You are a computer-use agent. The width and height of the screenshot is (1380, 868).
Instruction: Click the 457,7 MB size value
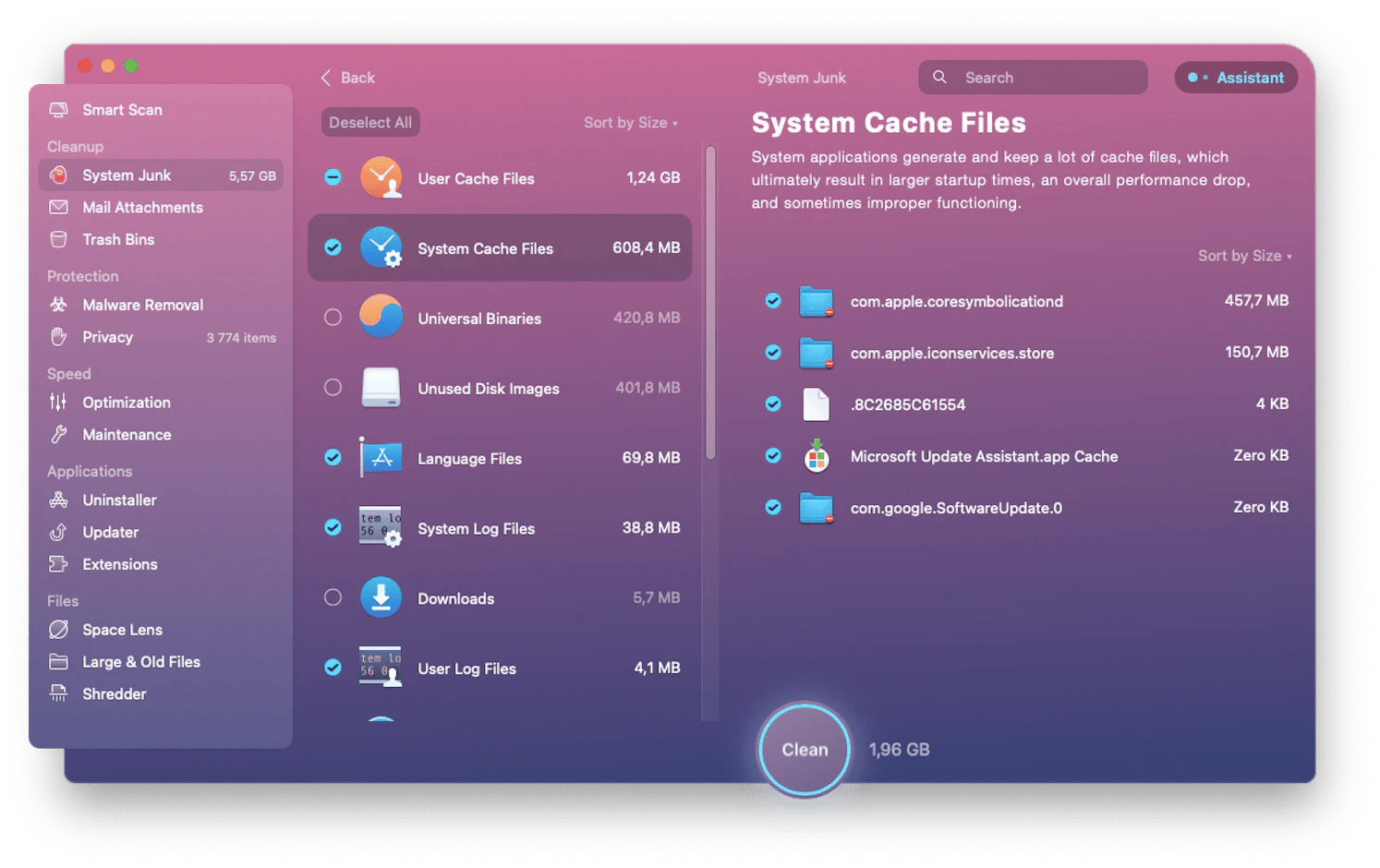(x=1256, y=300)
